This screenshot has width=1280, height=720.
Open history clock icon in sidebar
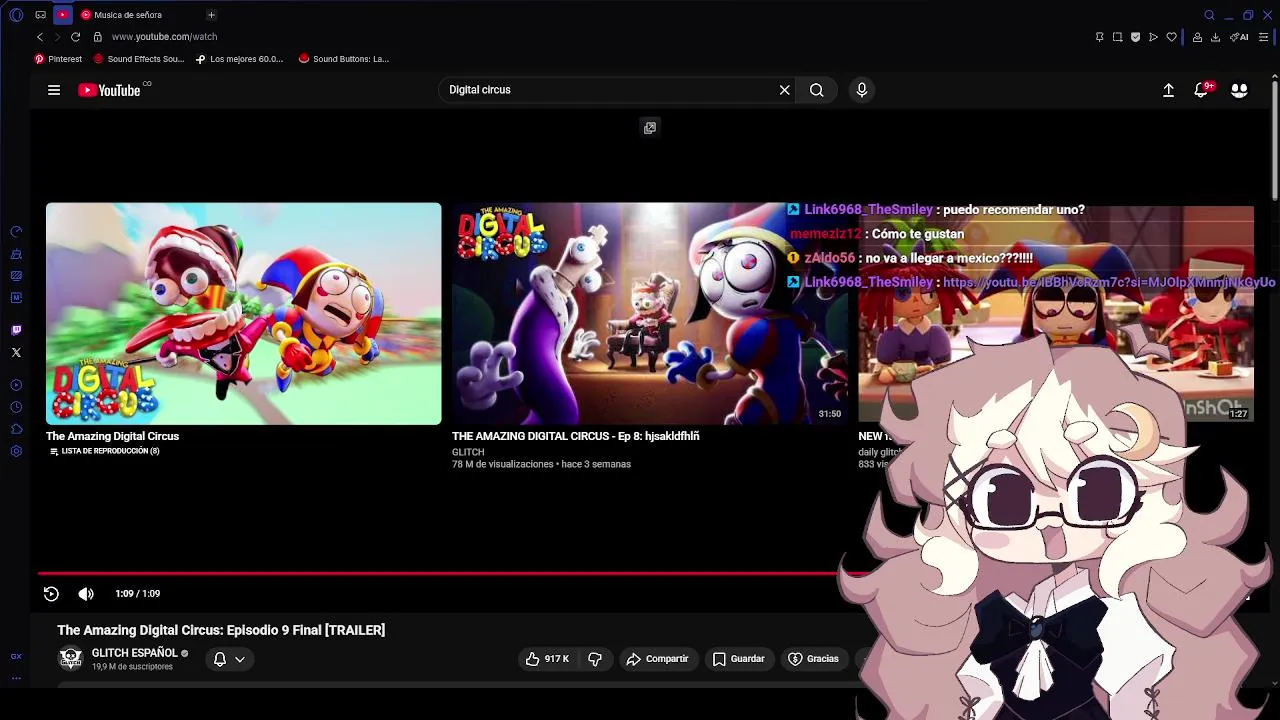pos(16,407)
